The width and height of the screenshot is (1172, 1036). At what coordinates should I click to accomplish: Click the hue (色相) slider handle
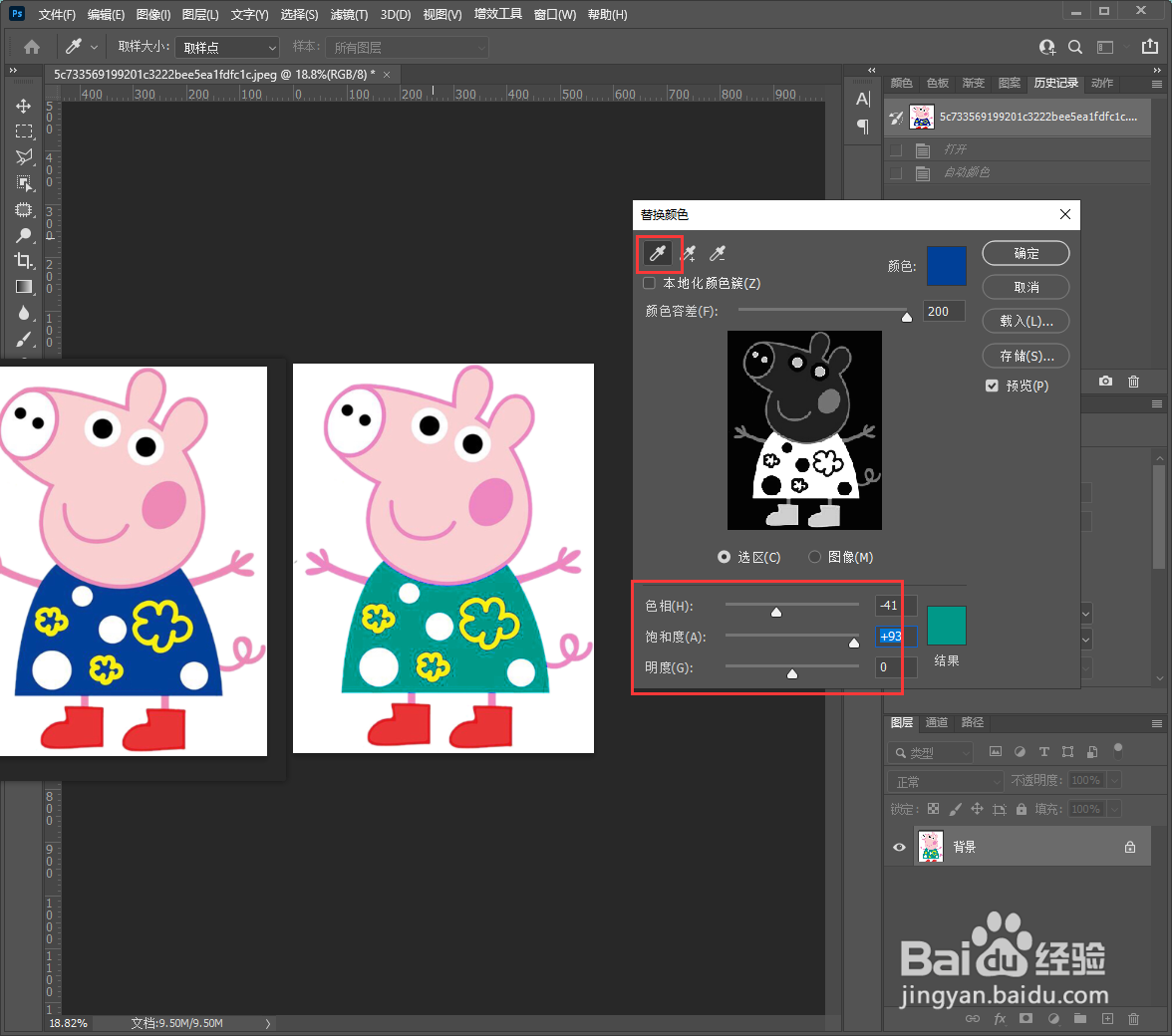[776, 613]
